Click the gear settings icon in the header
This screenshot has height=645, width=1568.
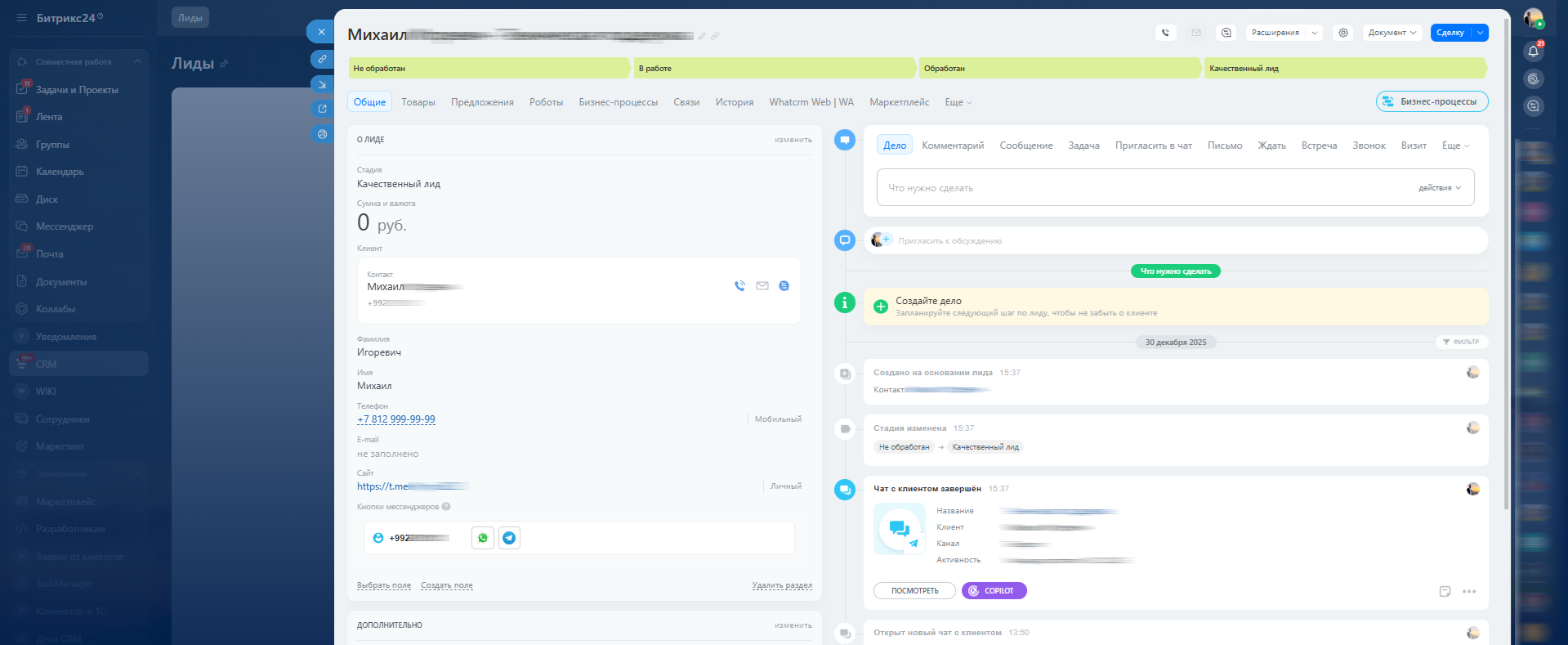[1343, 33]
